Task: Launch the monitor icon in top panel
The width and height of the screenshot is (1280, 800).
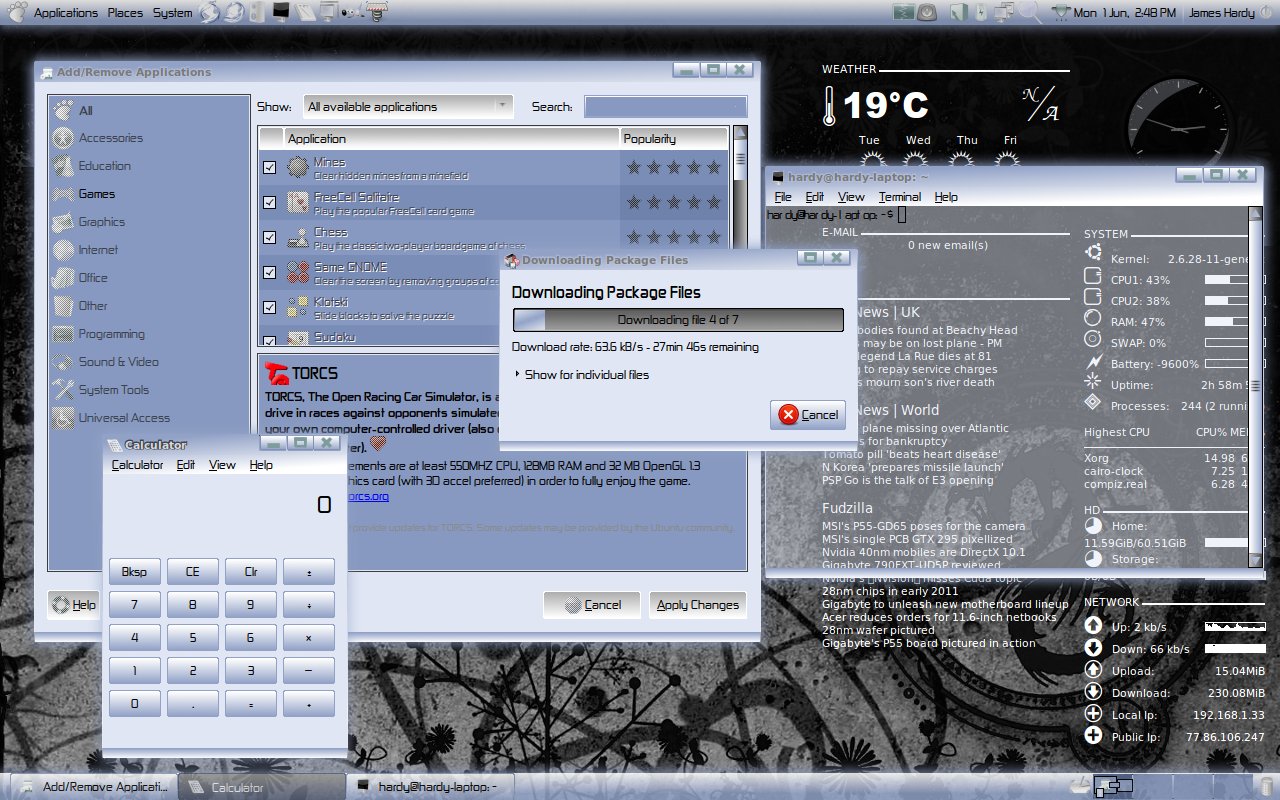Action: (x=282, y=13)
